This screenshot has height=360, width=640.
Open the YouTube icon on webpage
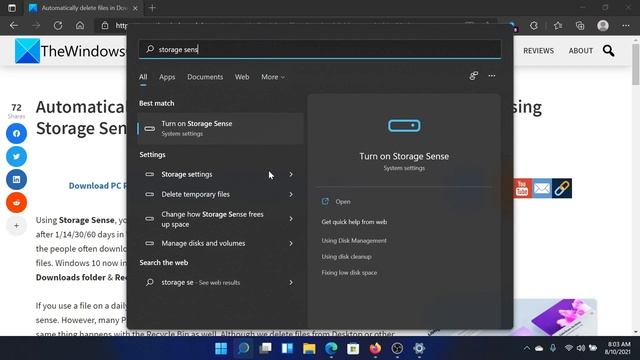pos(522,189)
